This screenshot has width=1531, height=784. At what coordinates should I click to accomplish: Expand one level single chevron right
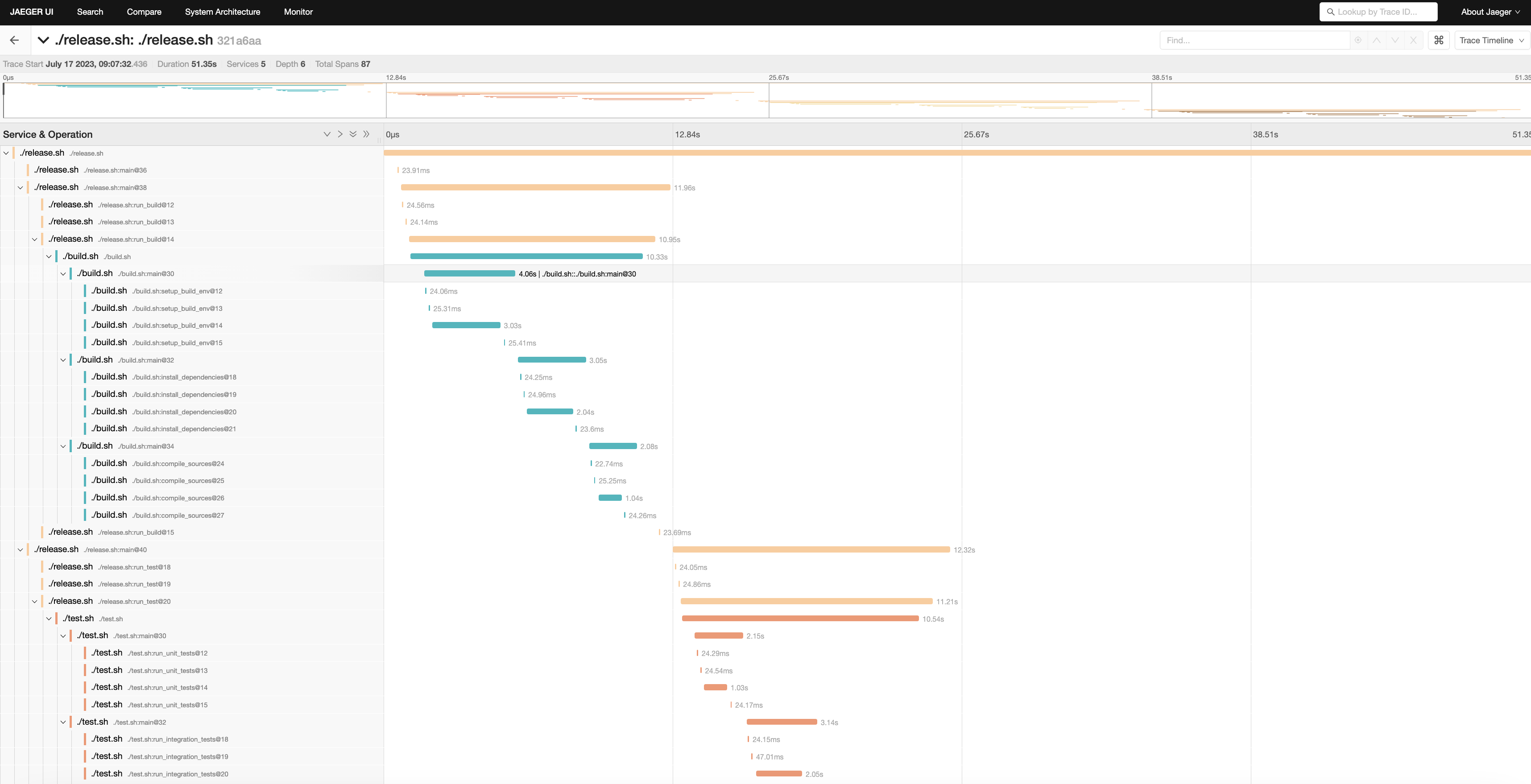340,134
